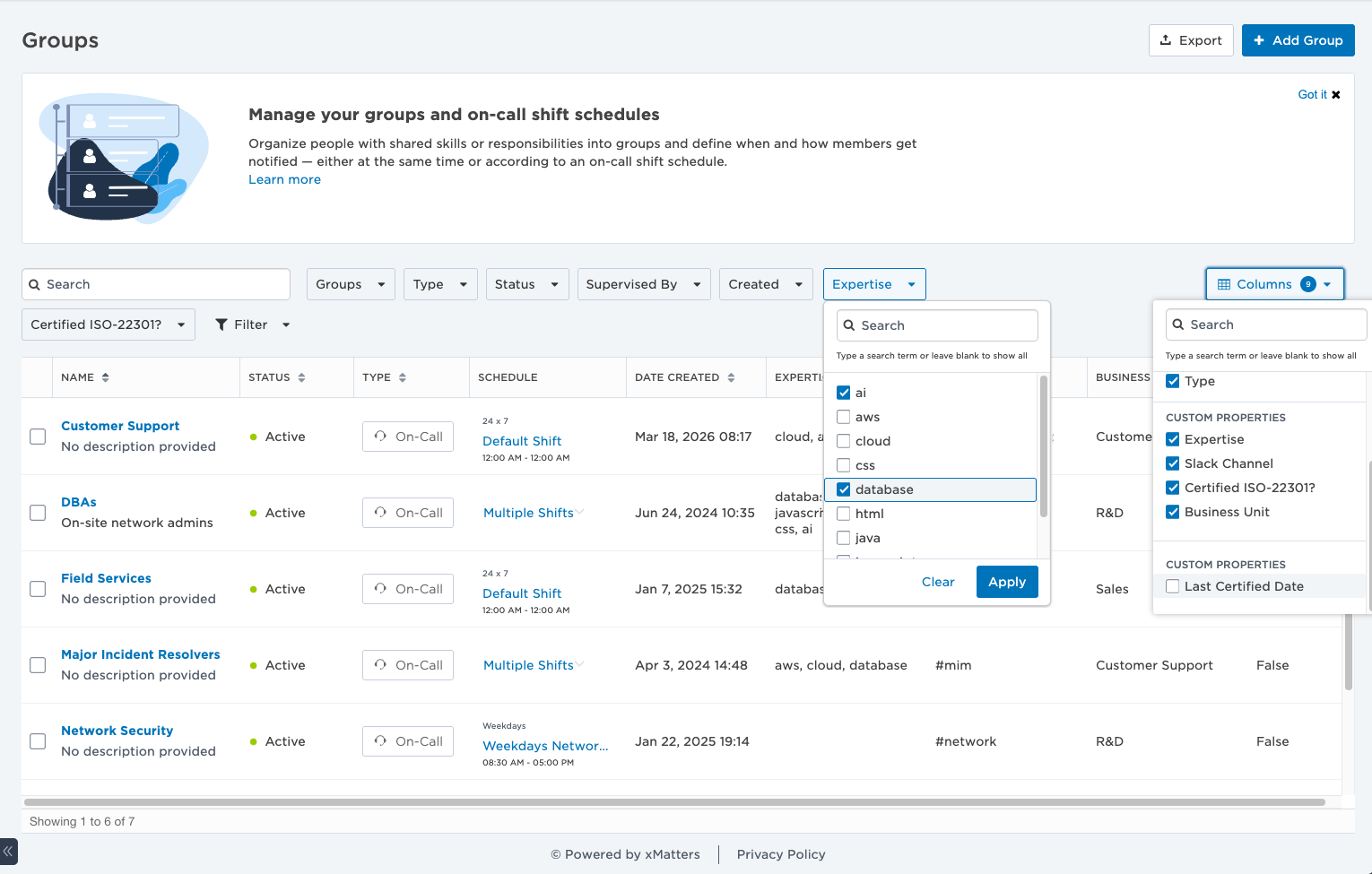
Task: Click the Export button
Action: click(1191, 40)
